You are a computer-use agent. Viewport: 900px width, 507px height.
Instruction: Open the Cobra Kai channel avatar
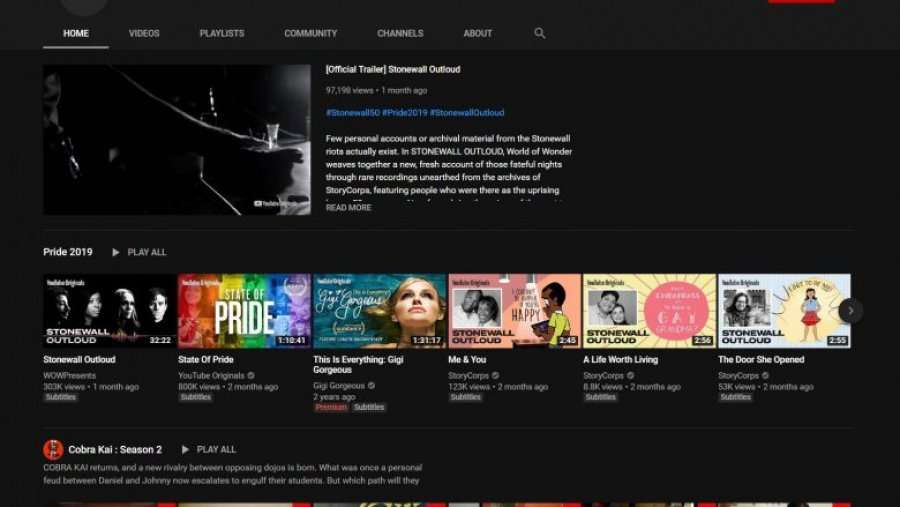[x=53, y=450]
